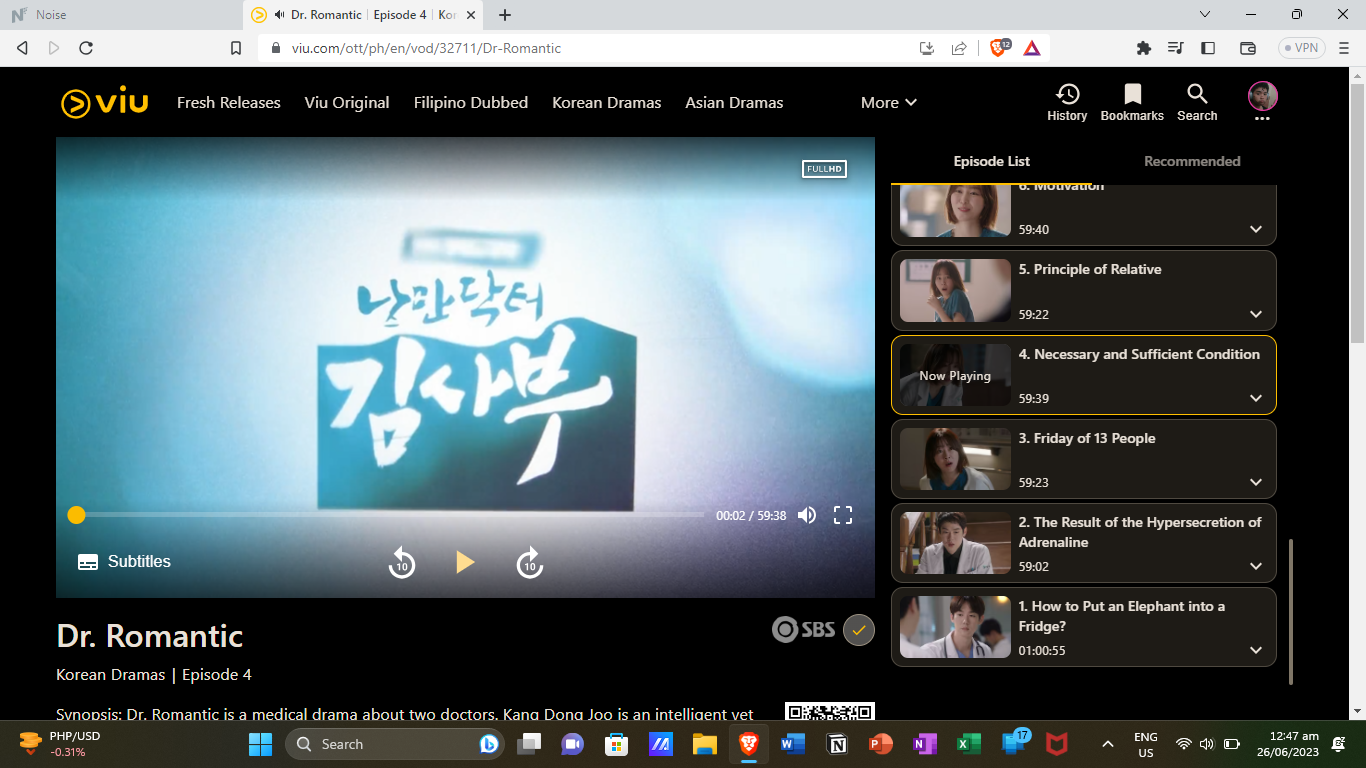
Task: Open a new browser tab
Action: click(x=505, y=15)
